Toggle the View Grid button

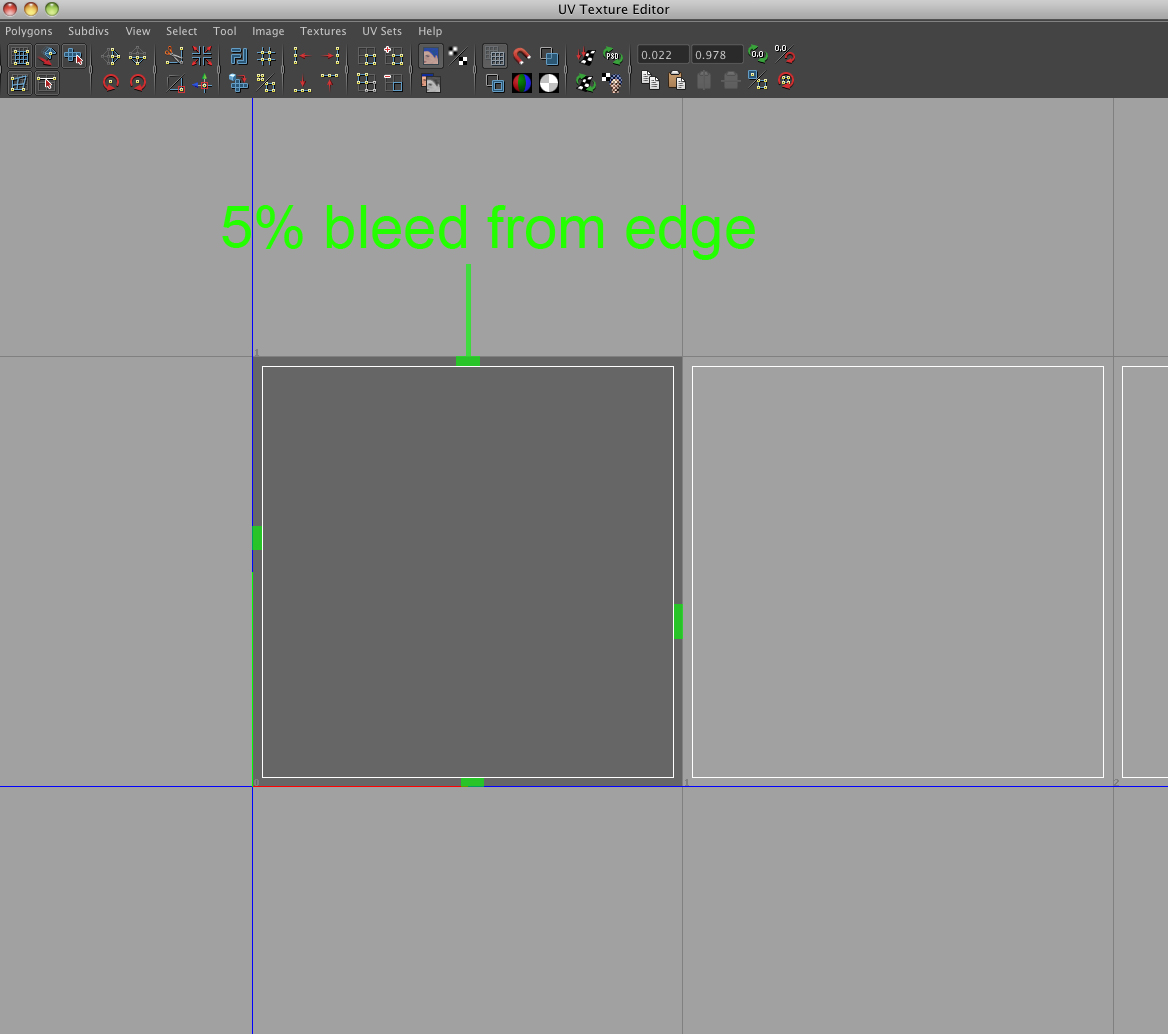(x=495, y=56)
